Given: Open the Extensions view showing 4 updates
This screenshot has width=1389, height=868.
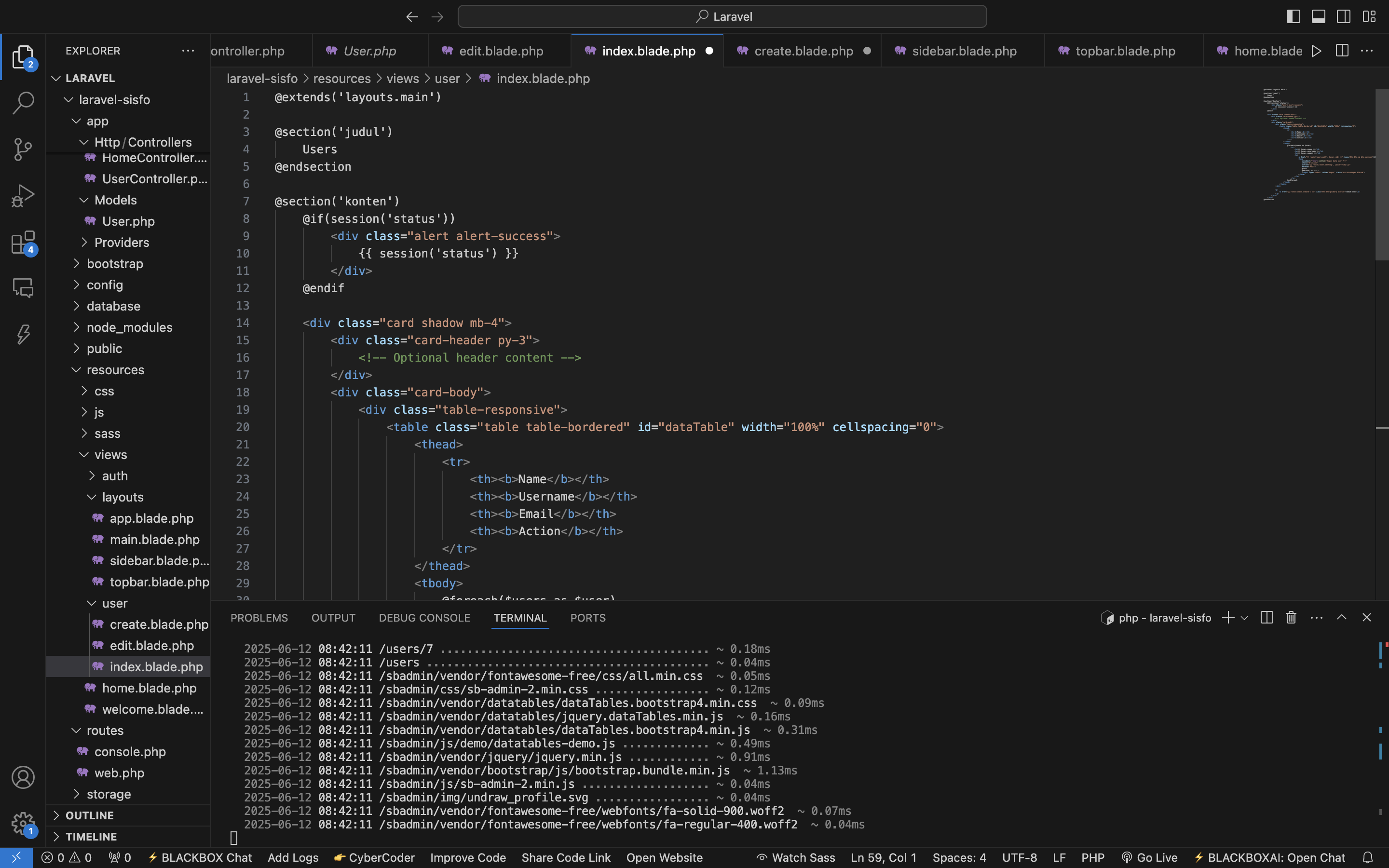Looking at the screenshot, I should click(x=23, y=241).
